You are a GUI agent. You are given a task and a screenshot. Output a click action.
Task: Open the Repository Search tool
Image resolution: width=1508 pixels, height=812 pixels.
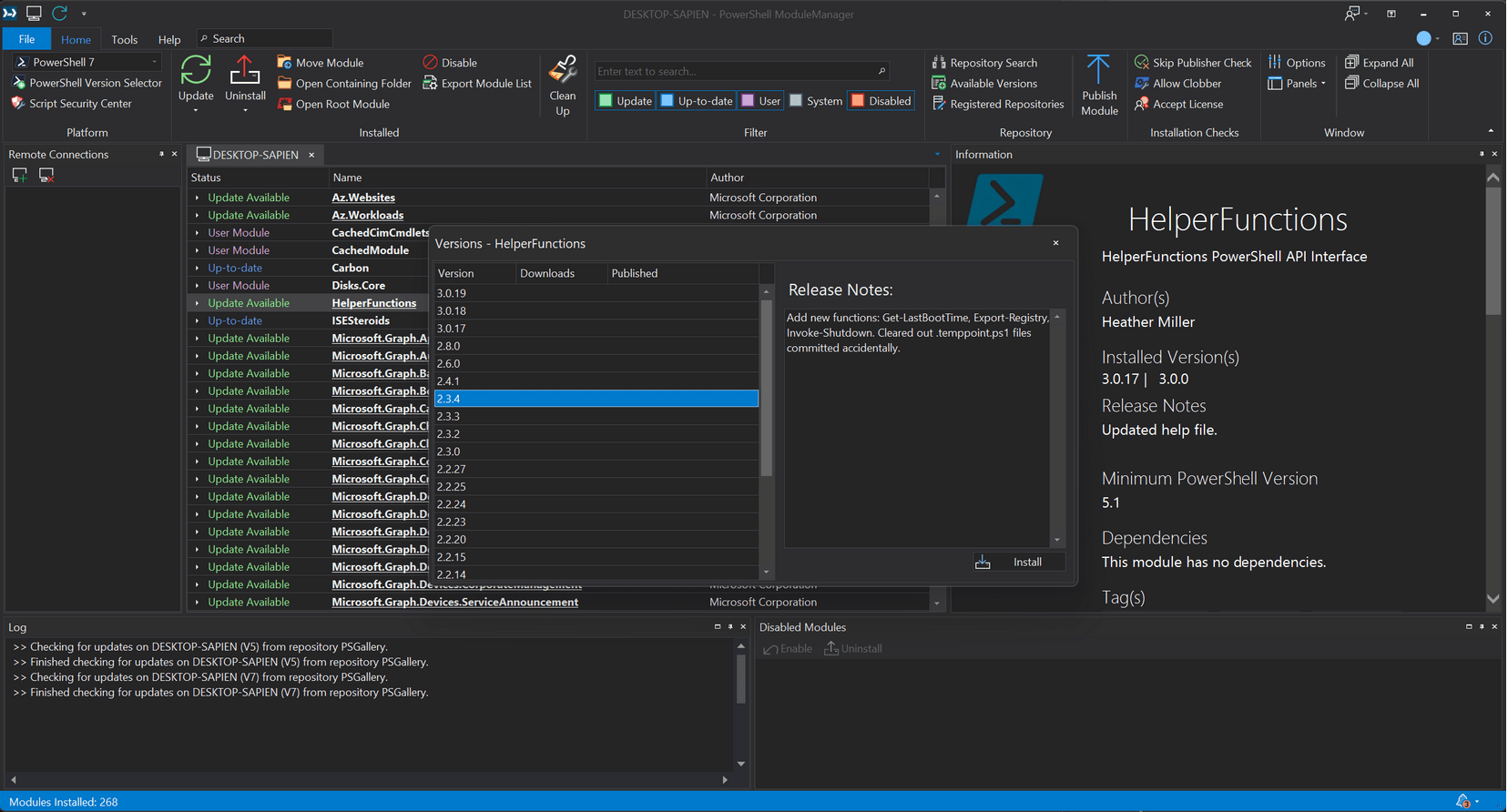[984, 63]
